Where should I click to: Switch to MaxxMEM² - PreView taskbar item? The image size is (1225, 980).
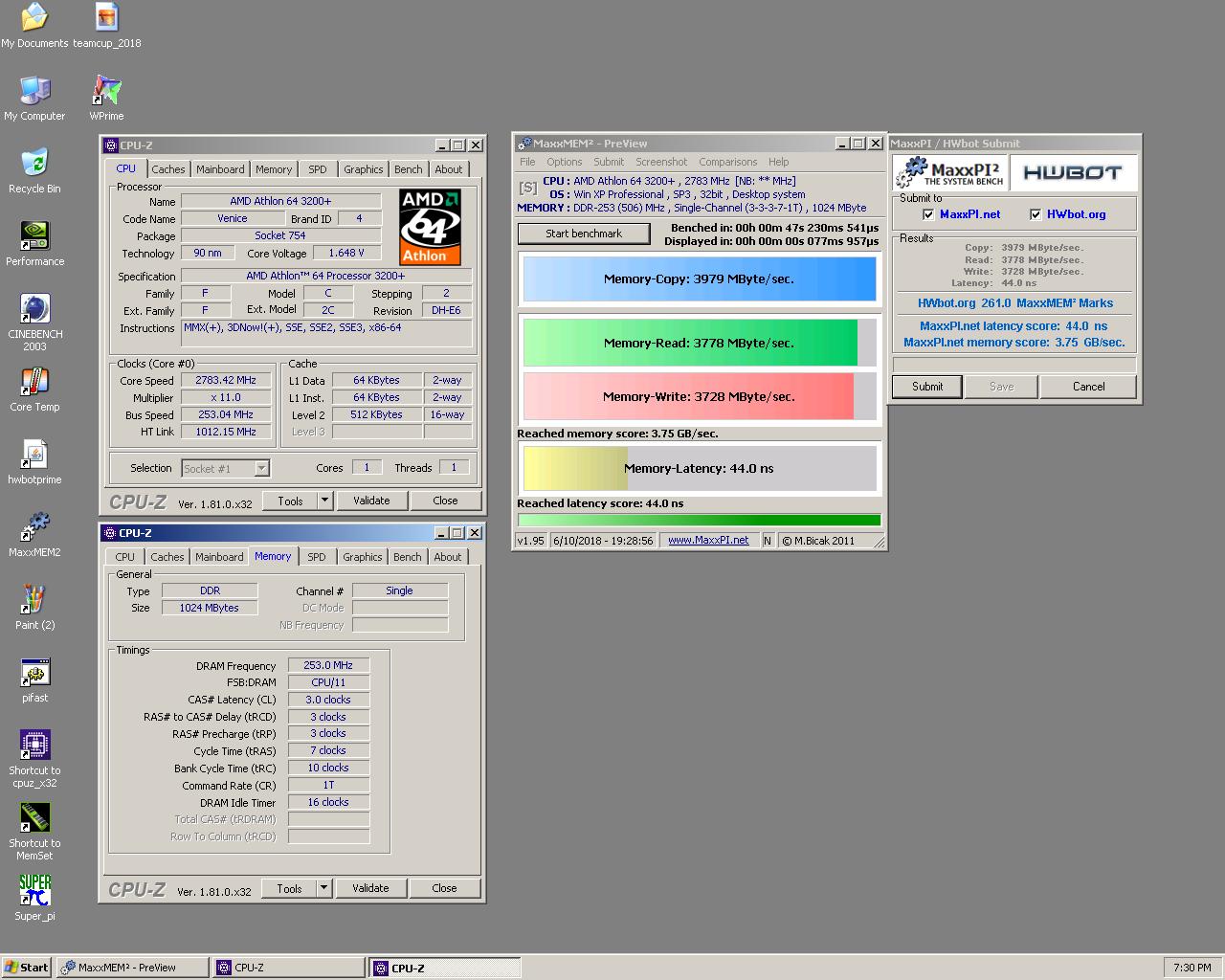133,968
